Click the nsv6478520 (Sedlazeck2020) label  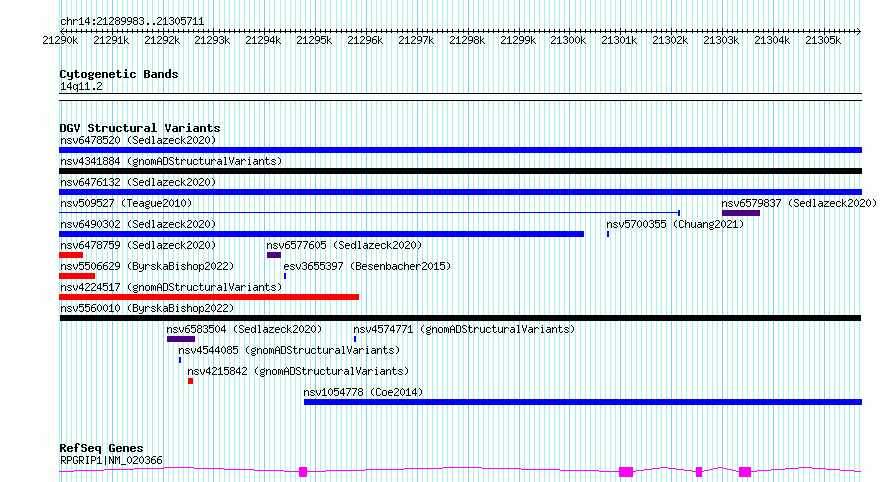pos(138,140)
